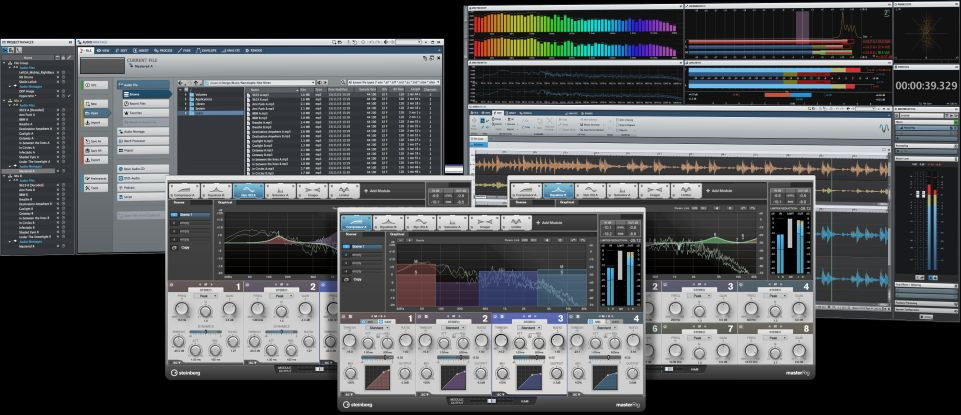Select Limiter in the right MasterRig window
Image resolution: width=961 pixels, height=415 pixels.
[686, 191]
